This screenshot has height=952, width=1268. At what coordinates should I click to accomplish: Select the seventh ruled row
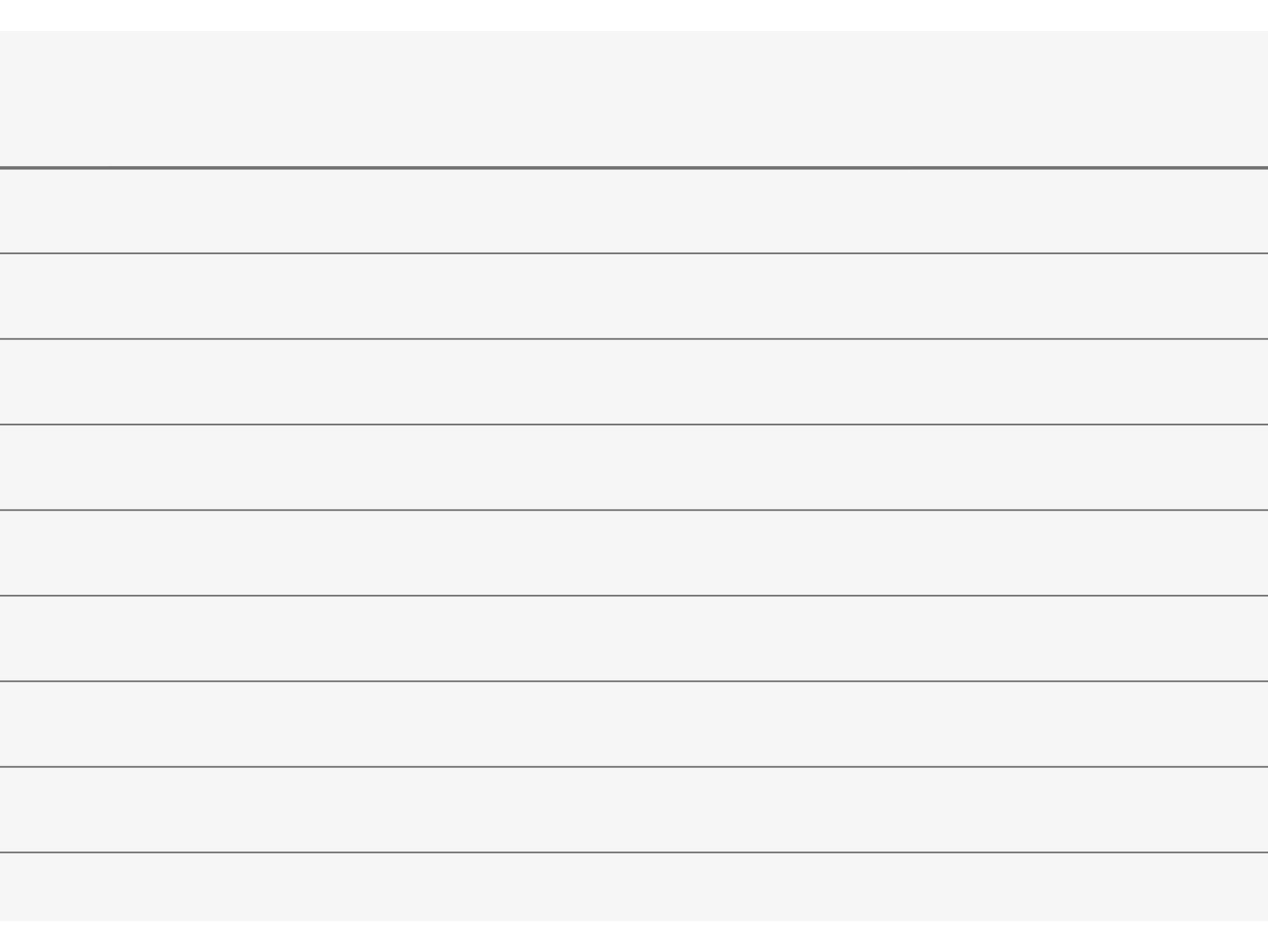coord(634,724)
